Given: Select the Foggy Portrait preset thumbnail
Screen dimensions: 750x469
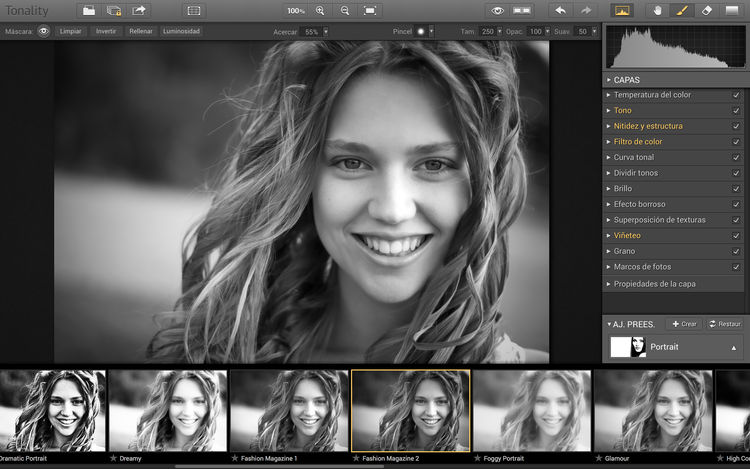Looking at the screenshot, I should 532,411.
